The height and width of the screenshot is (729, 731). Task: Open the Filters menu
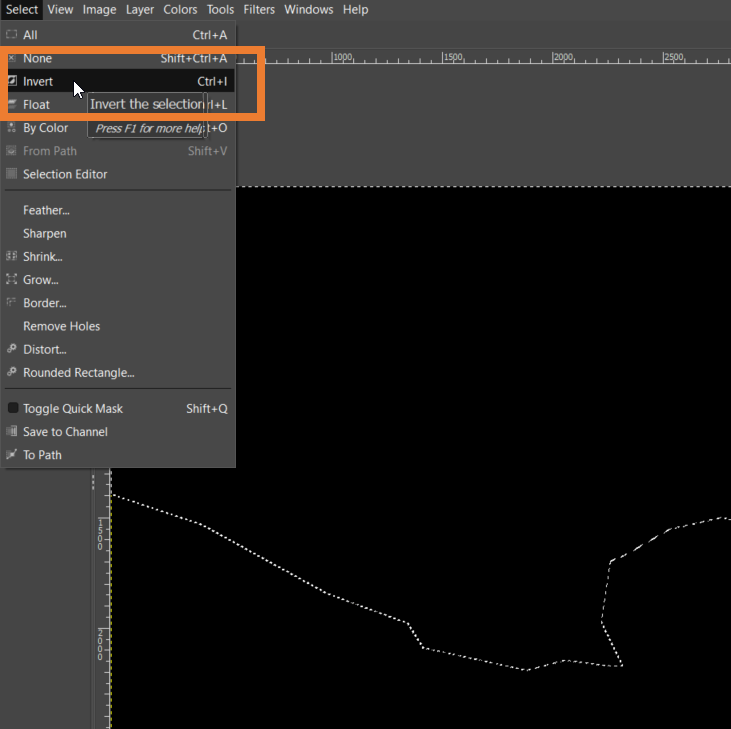click(259, 10)
